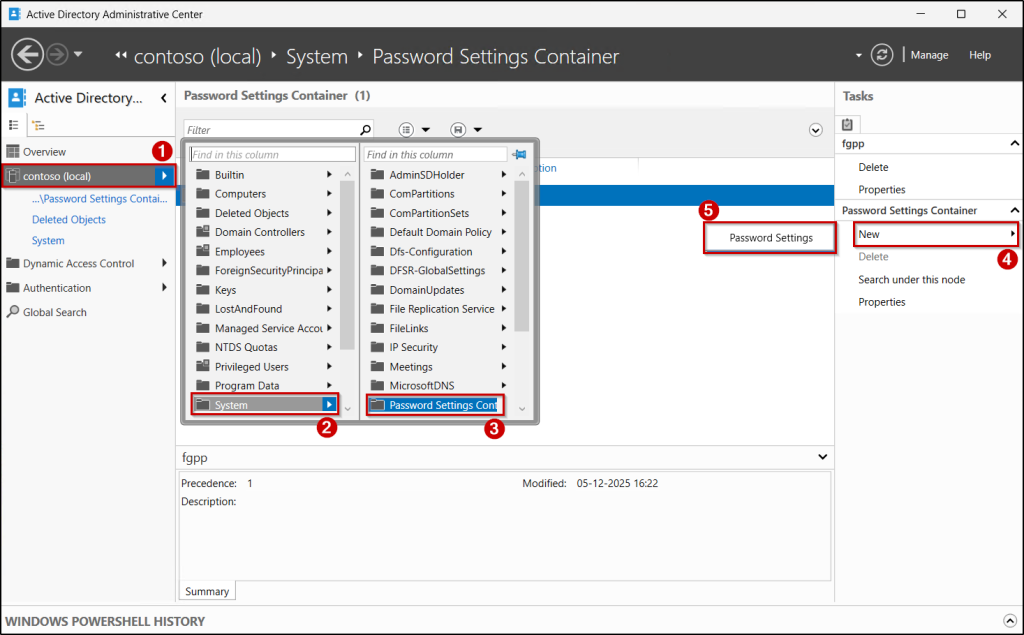
Task: Select the list view navigation icon
Action: click(x=13, y=124)
